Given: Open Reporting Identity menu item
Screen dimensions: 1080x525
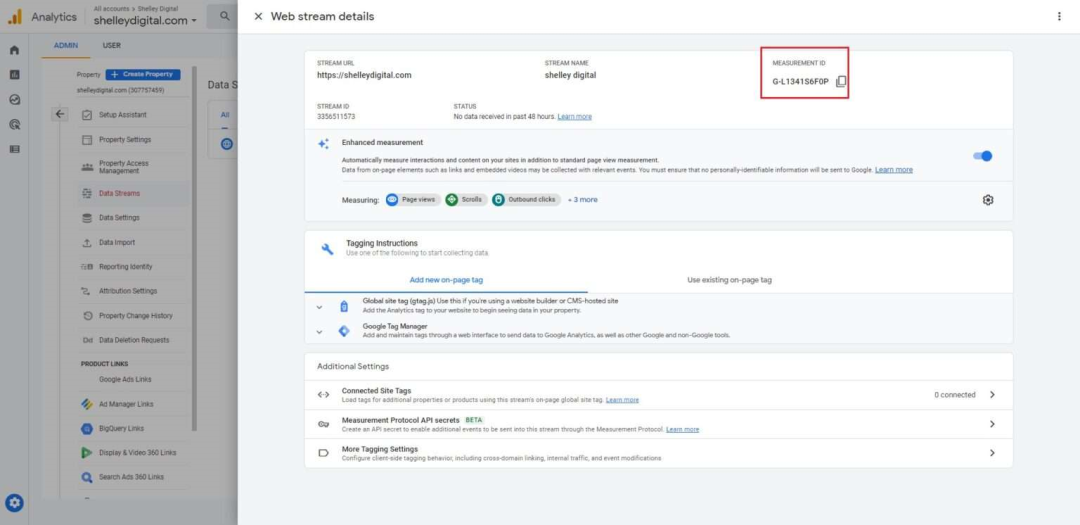Looking at the screenshot, I should (125, 267).
